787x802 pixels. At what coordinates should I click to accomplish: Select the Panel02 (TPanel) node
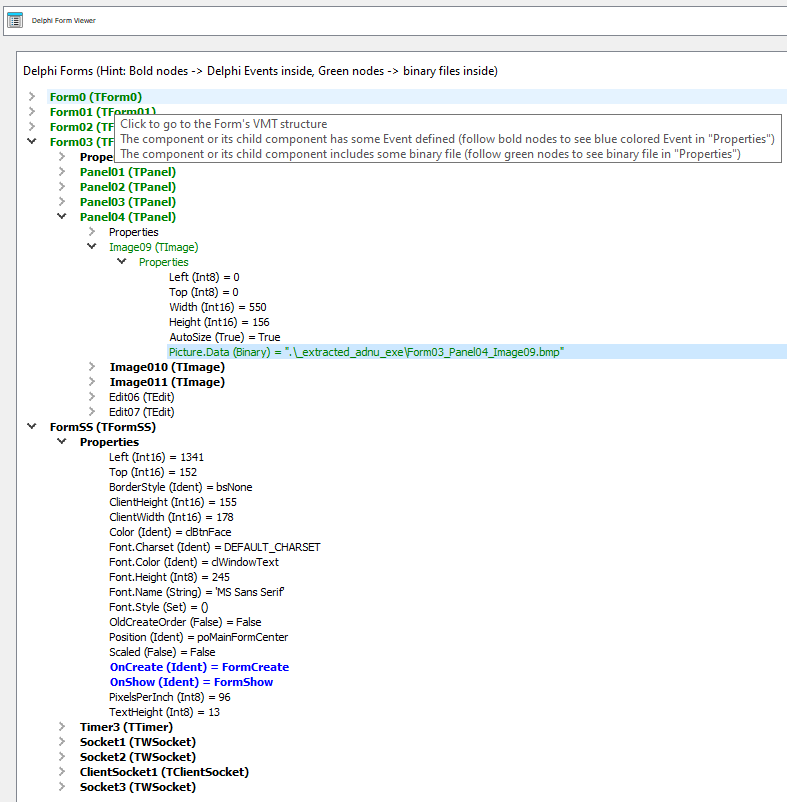click(x=128, y=187)
